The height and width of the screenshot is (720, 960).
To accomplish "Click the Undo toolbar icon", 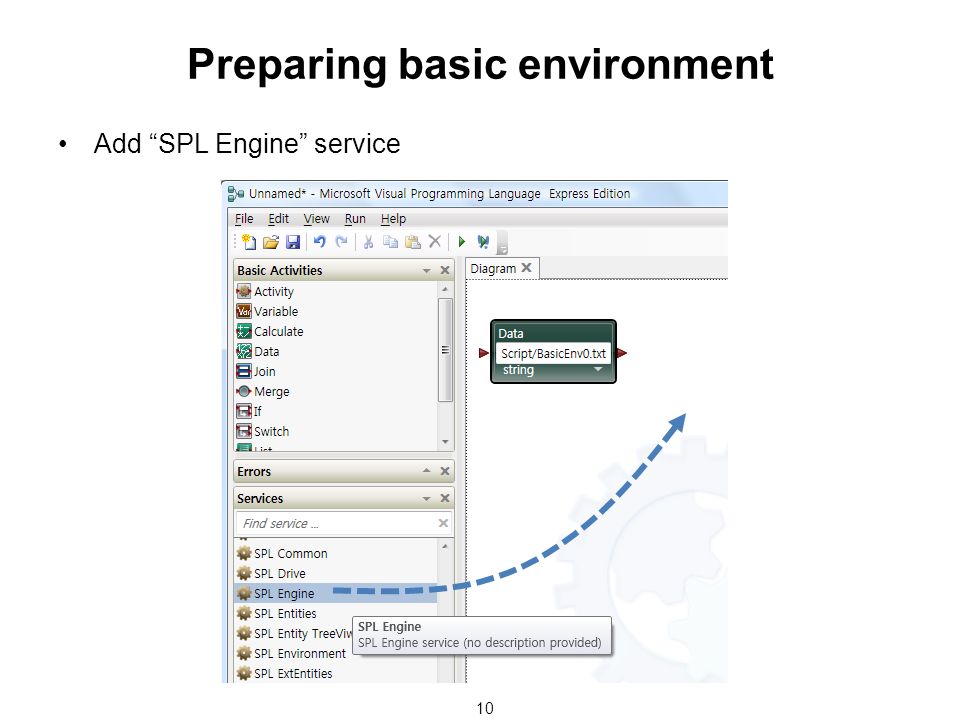I will point(320,242).
